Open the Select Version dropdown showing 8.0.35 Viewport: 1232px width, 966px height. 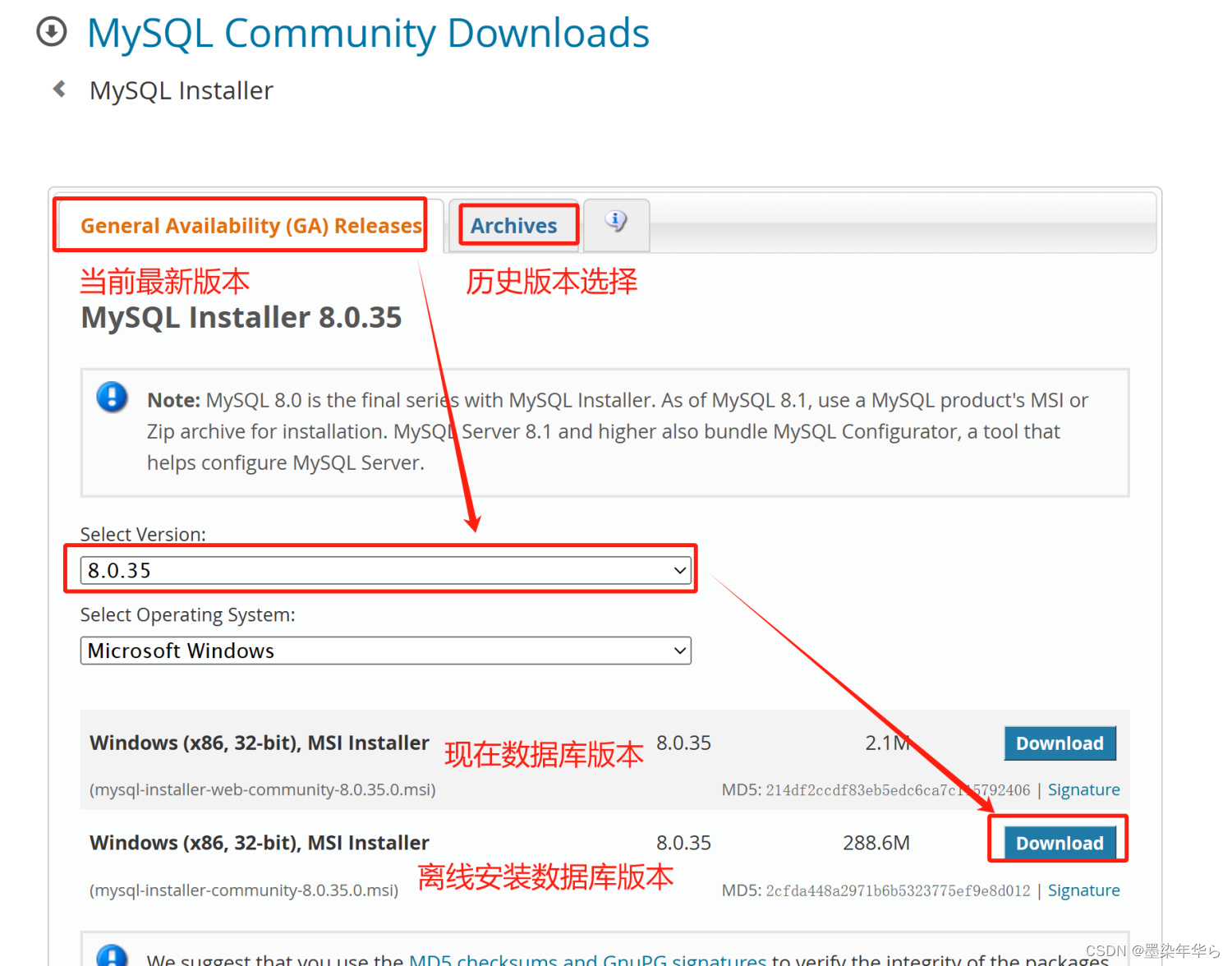coord(386,570)
